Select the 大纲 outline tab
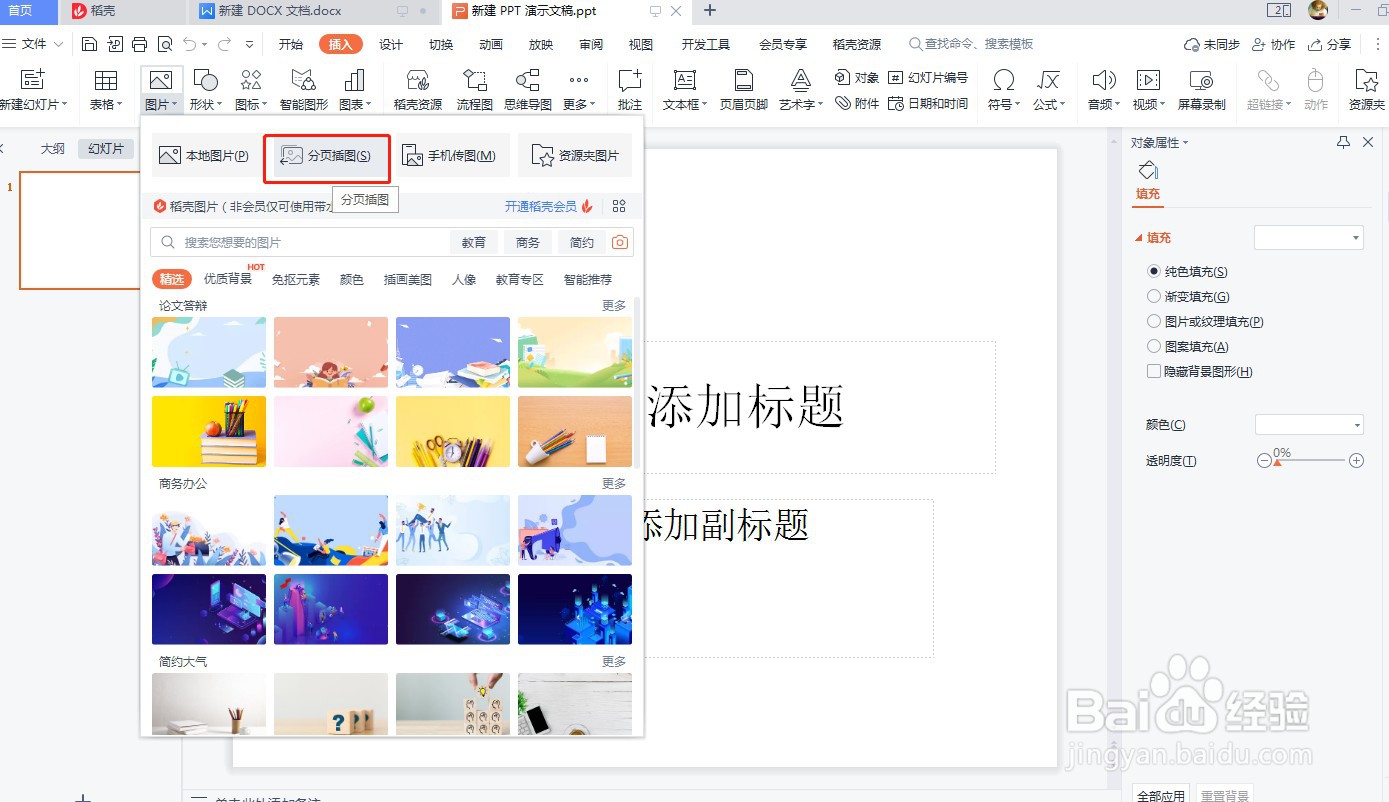Image resolution: width=1389 pixels, height=802 pixels. pos(53,148)
